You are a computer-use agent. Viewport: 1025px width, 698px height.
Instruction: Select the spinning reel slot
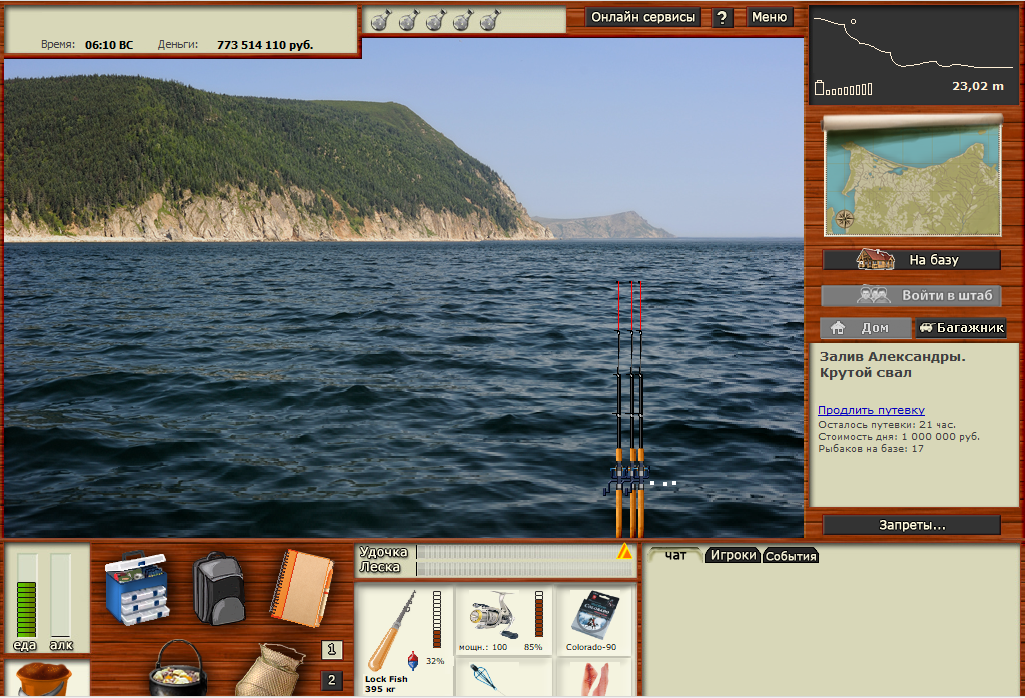503,620
